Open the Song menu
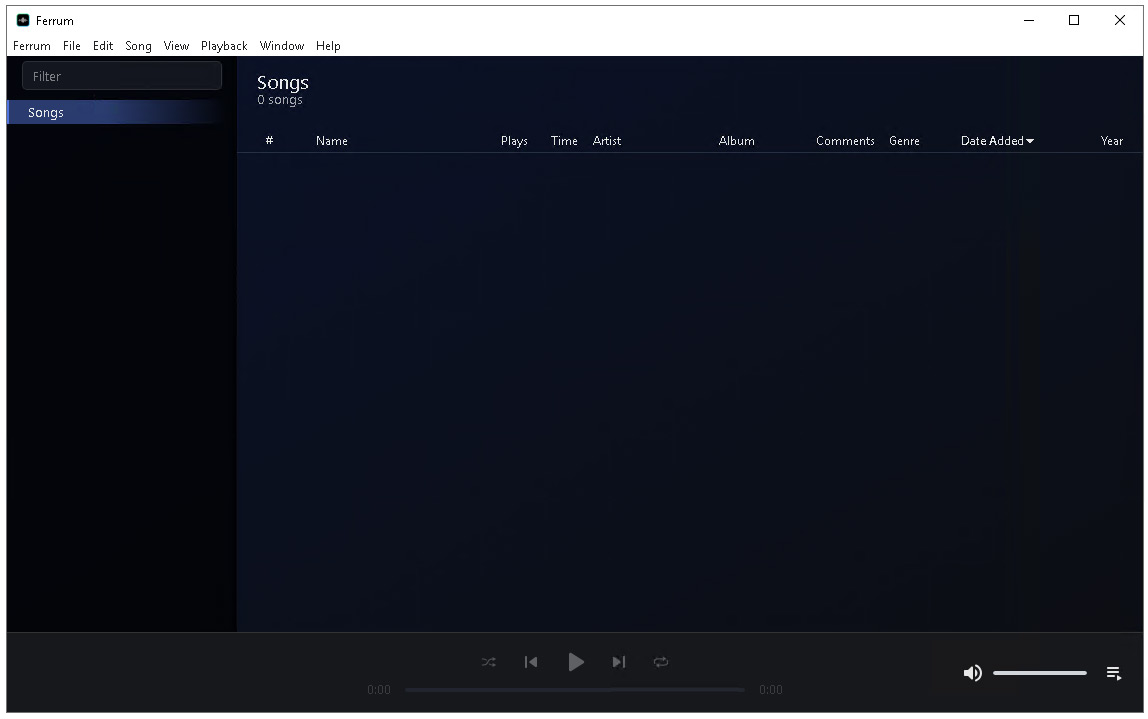1148x719 pixels. pyautogui.click(x=138, y=45)
